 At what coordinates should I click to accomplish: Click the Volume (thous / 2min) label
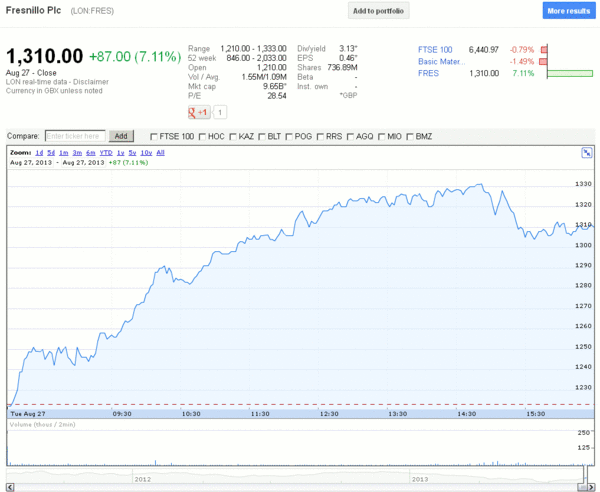coord(42,425)
